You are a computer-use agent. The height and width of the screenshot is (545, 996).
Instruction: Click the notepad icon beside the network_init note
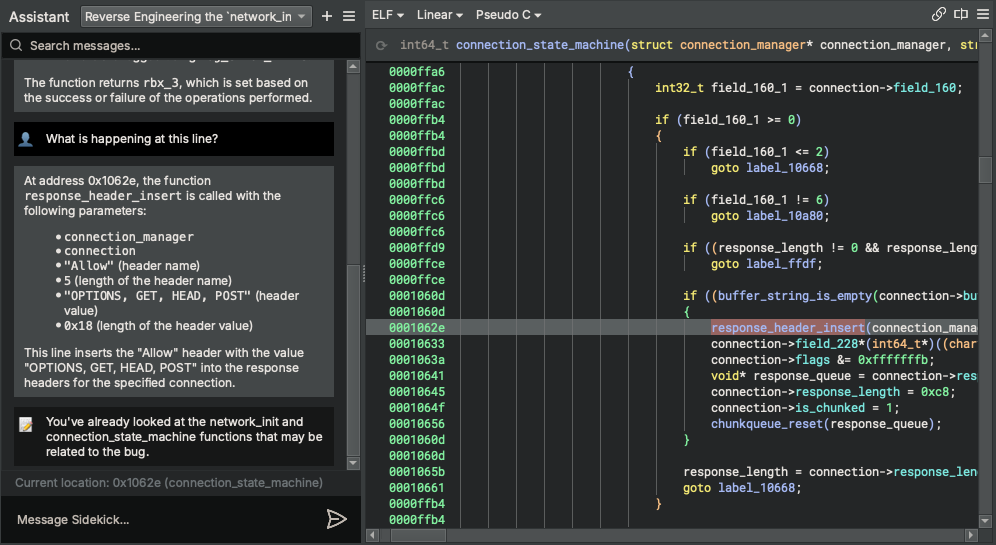tap(25, 424)
